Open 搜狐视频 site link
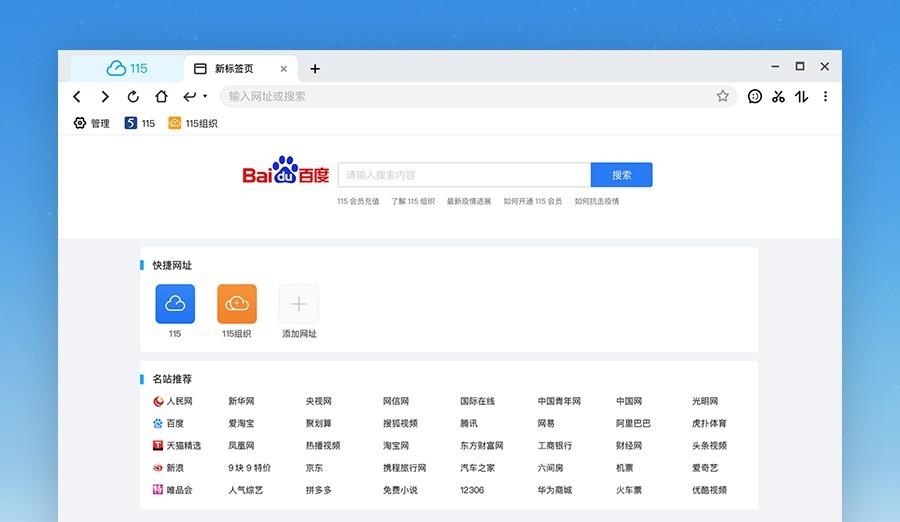Image resolution: width=900 pixels, height=522 pixels. point(400,423)
